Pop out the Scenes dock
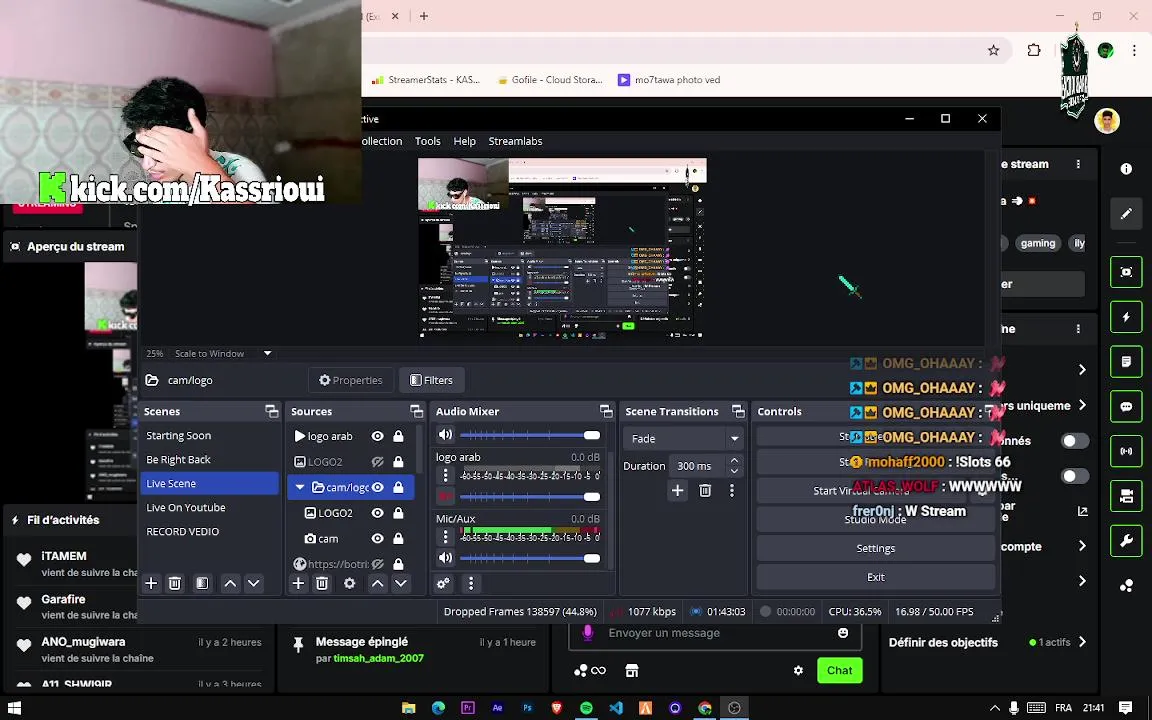This screenshot has height=720, width=1152. click(272, 411)
